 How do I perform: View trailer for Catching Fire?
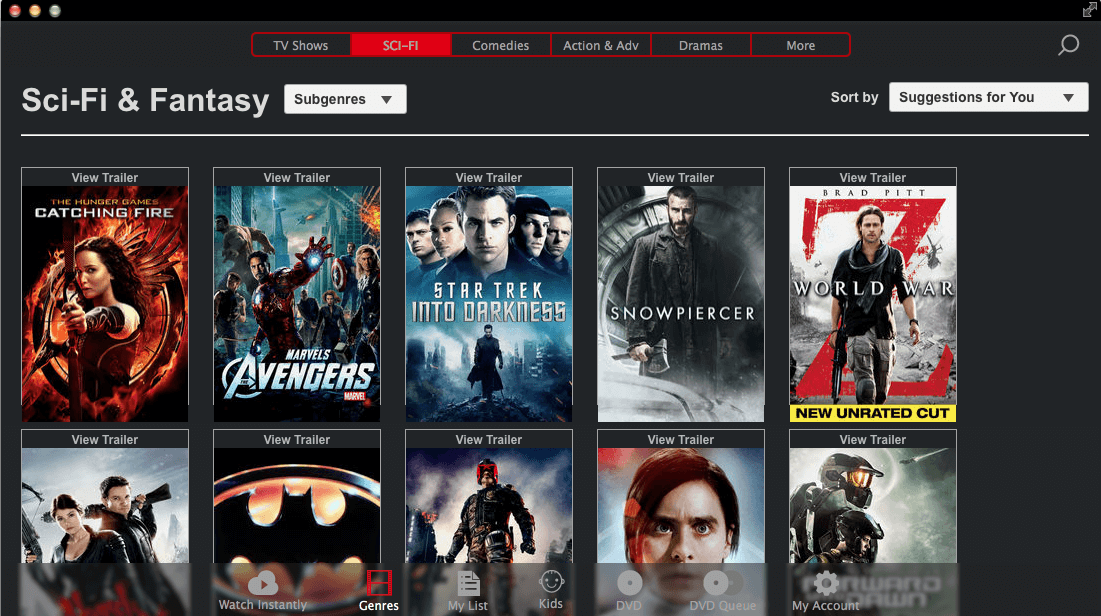point(105,178)
